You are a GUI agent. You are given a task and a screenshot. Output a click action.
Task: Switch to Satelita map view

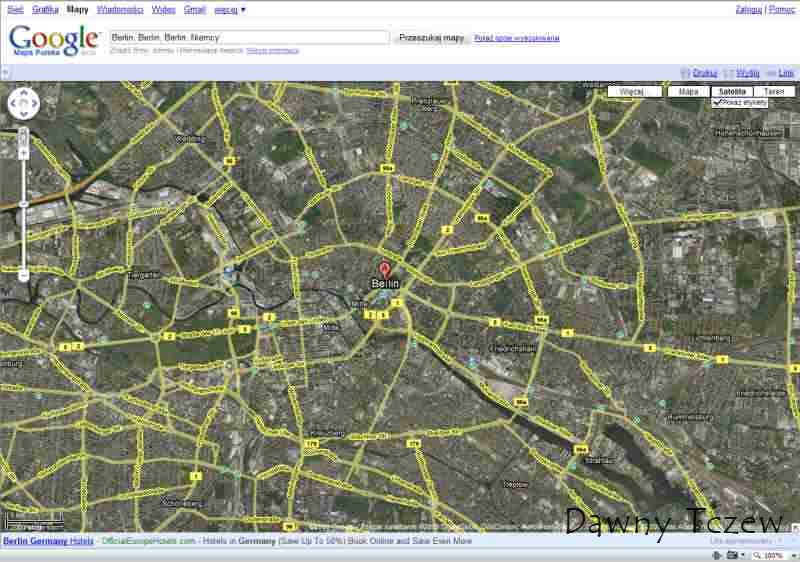(x=732, y=91)
